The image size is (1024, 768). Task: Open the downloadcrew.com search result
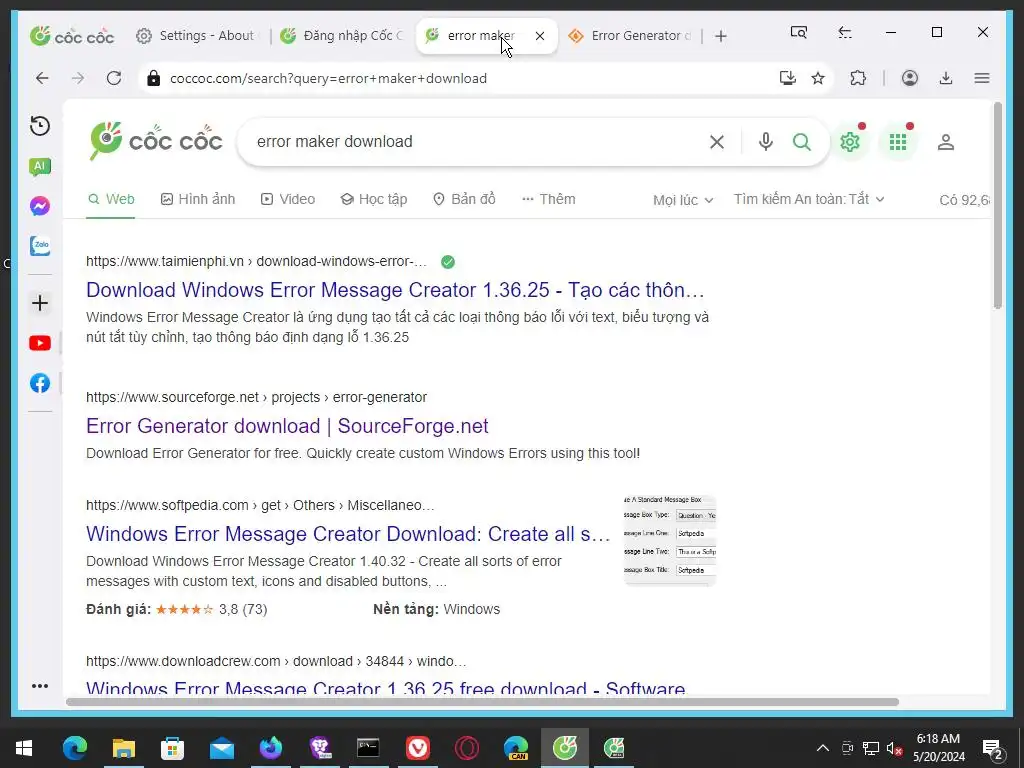coord(386,687)
